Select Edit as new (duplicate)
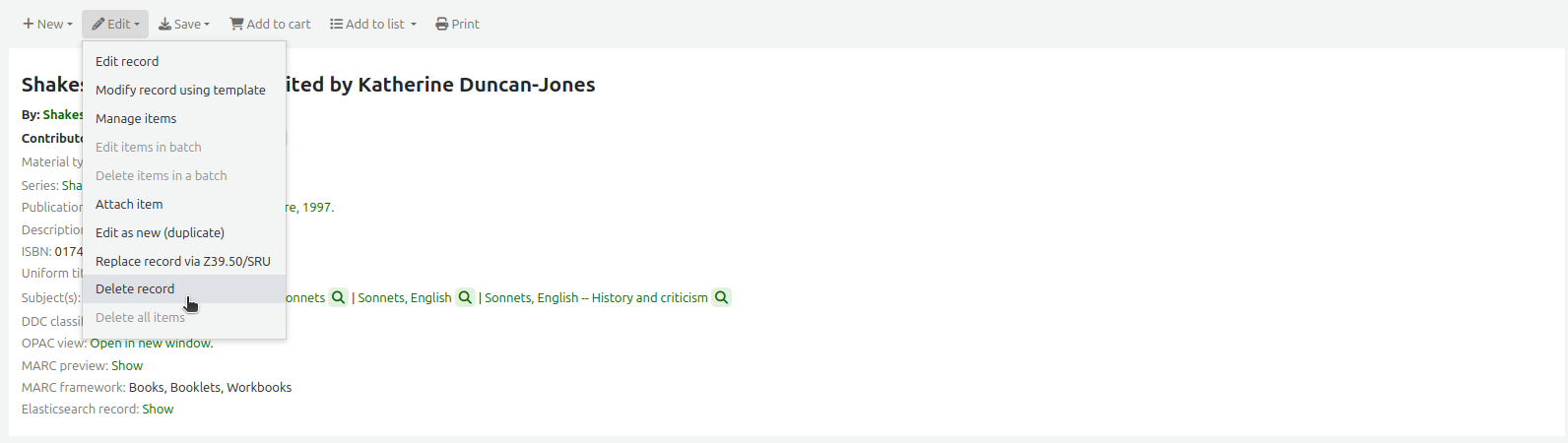The height and width of the screenshot is (443, 1568). pos(160,232)
